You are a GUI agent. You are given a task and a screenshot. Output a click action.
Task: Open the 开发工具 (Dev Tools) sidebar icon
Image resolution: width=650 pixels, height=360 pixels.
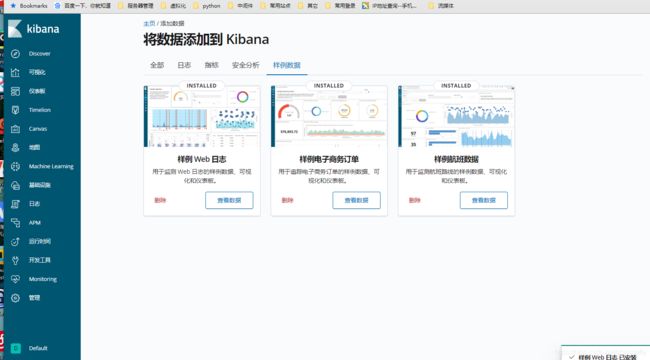click(x=15, y=260)
